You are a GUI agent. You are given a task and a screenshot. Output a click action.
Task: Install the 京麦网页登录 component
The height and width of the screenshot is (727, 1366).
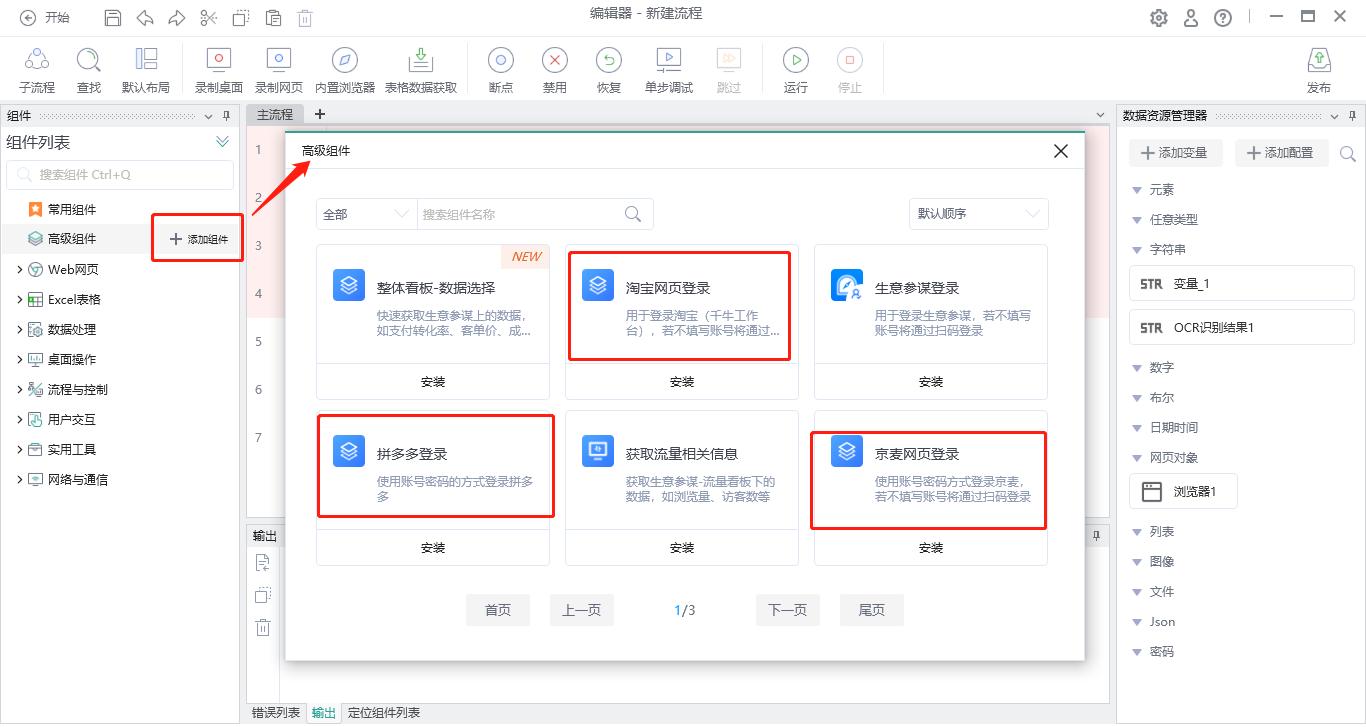point(931,548)
